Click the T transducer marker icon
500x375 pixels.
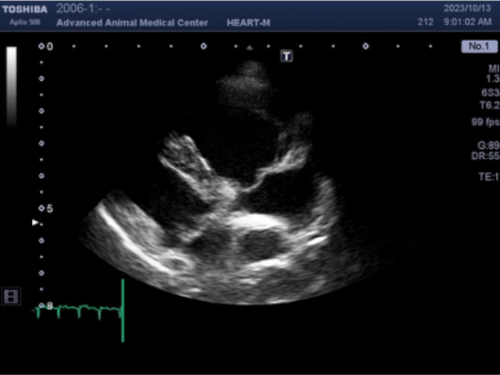point(286,56)
